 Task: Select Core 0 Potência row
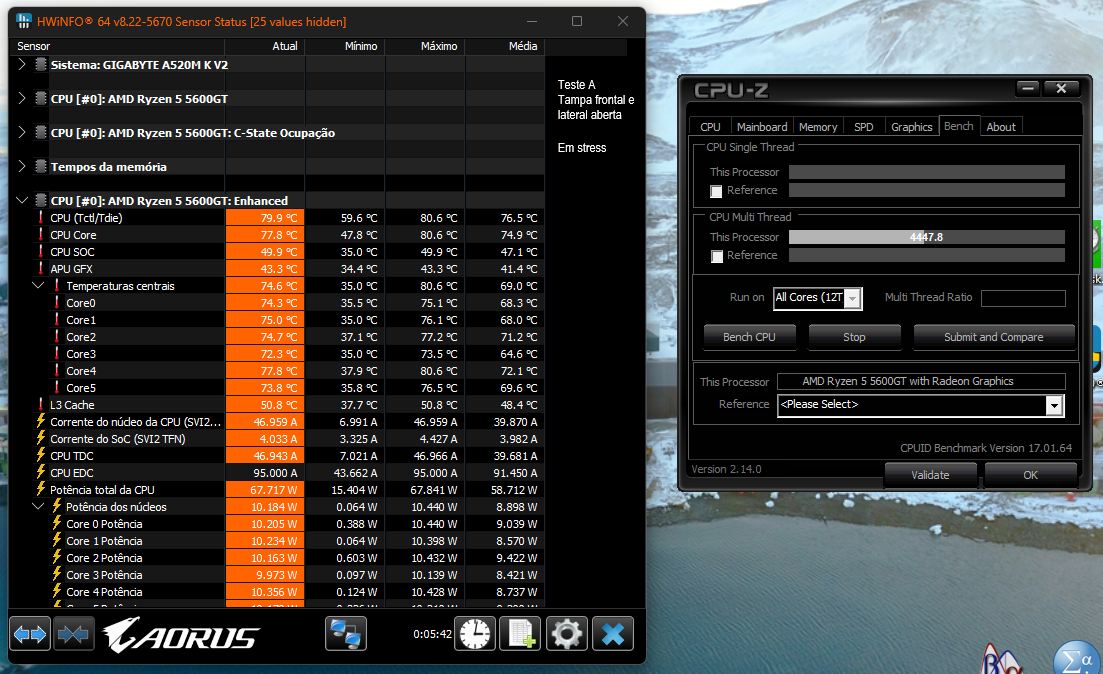278,523
